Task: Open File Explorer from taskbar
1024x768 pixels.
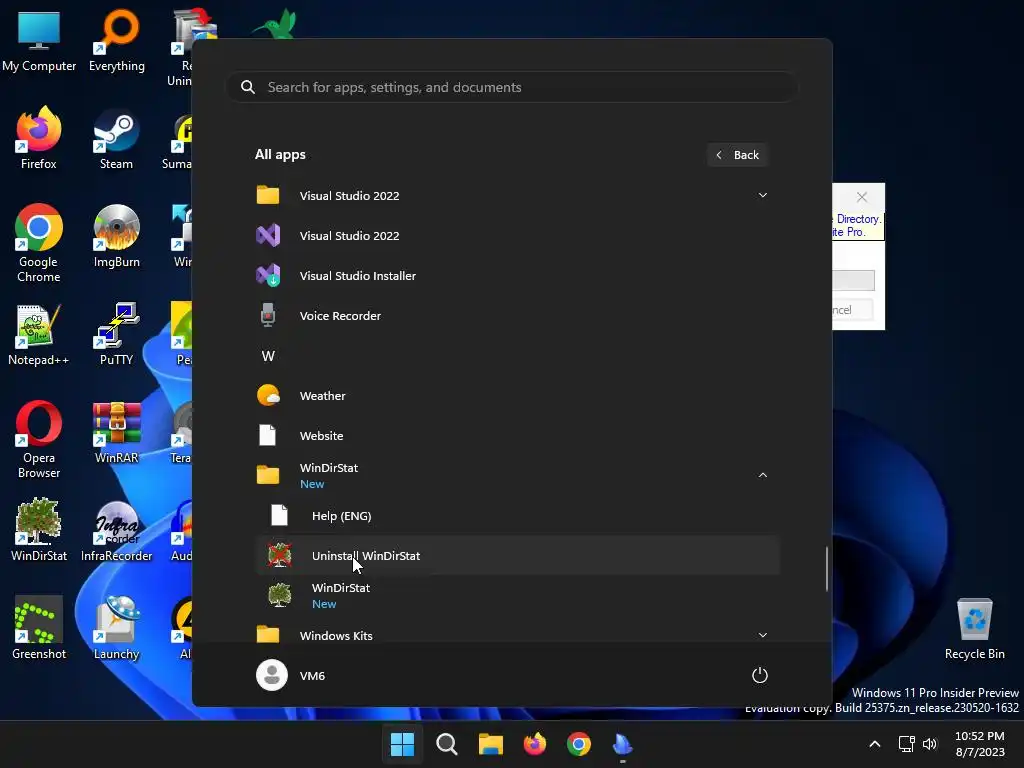Action: (490, 744)
